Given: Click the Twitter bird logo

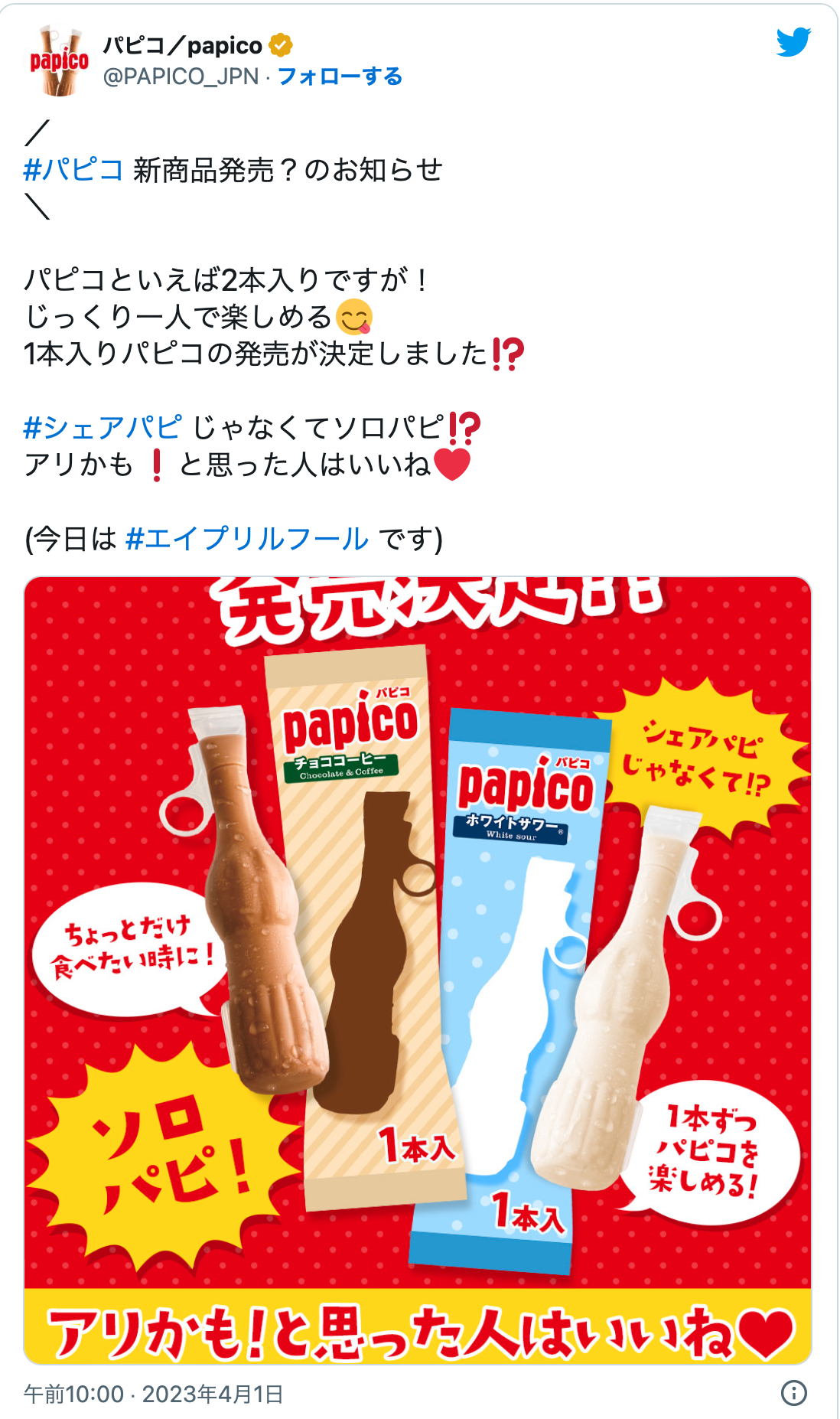Looking at the screenshot, I should (793, 43).
